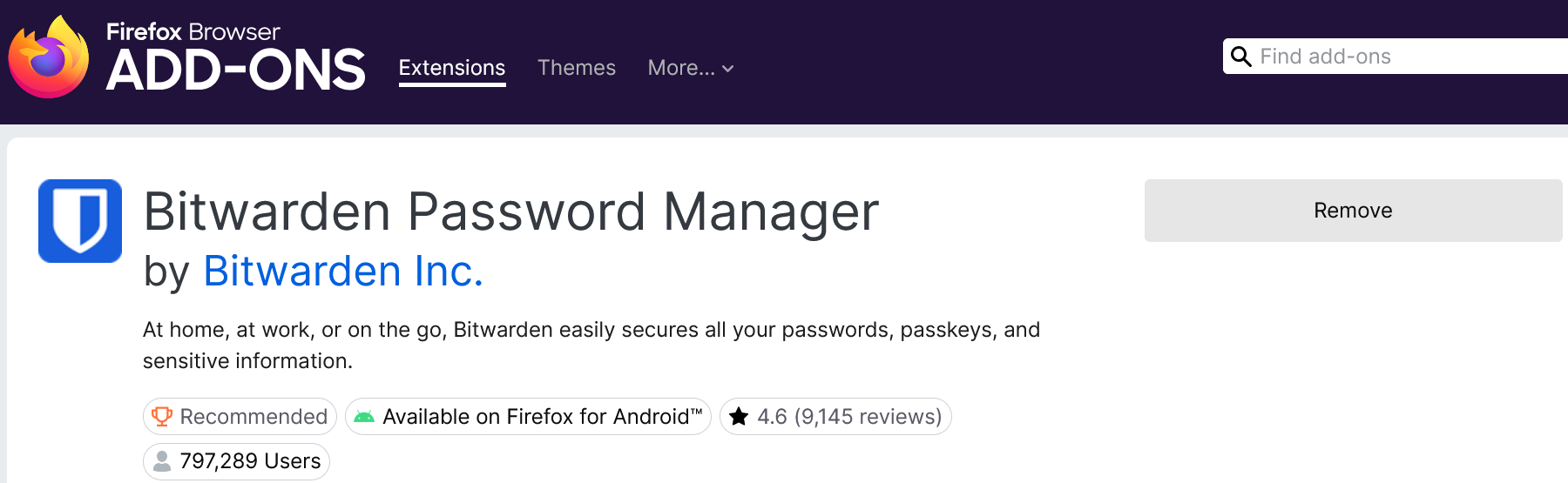Click the Firefox Browser ADD-ONS wordmark
This screenshot has height=483, width=1568.
click(235, 59)
